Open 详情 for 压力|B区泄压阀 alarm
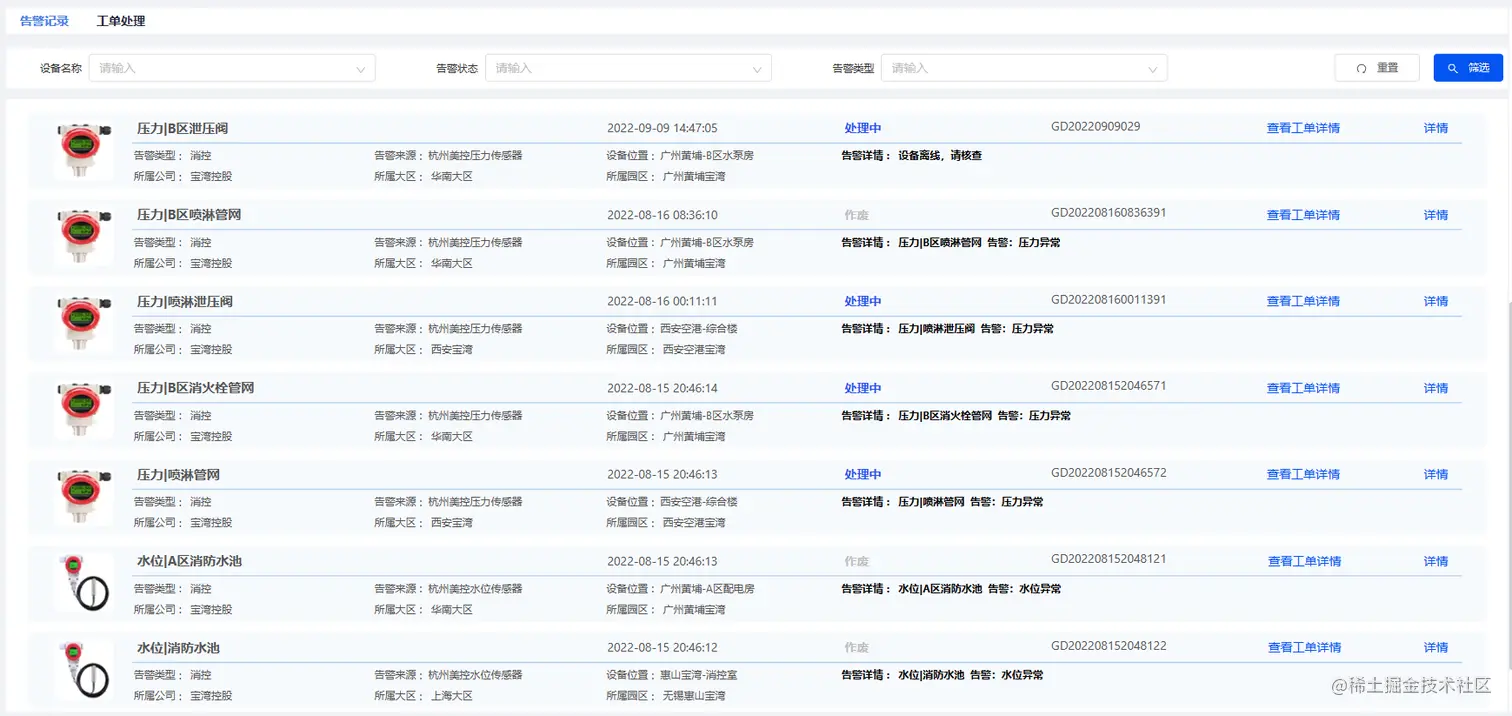 (1436, 128)
